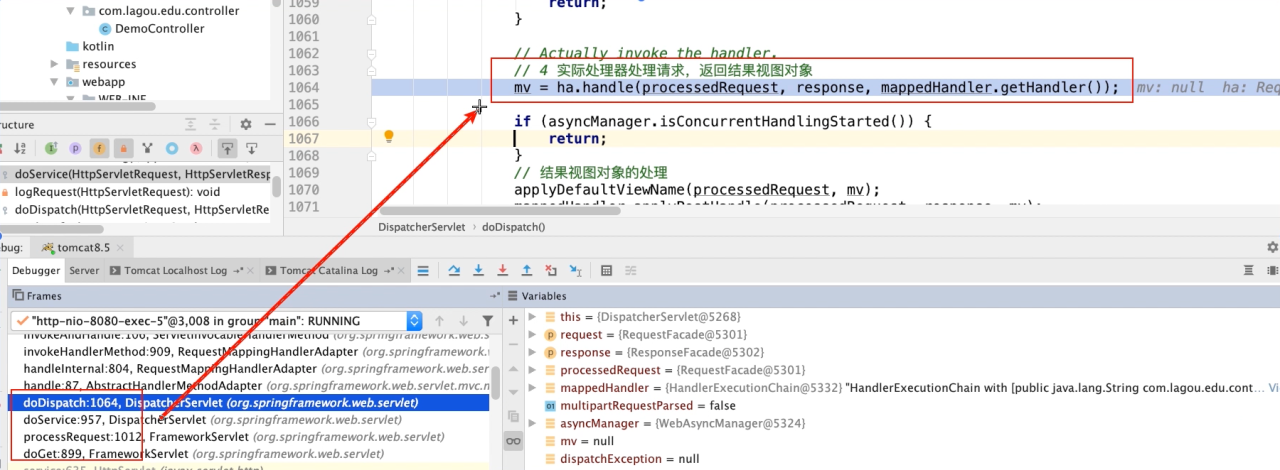Select doService:957 stack frame
Image resolution: width=1280 pixels, height=470 pixels.
click(249, 420)
